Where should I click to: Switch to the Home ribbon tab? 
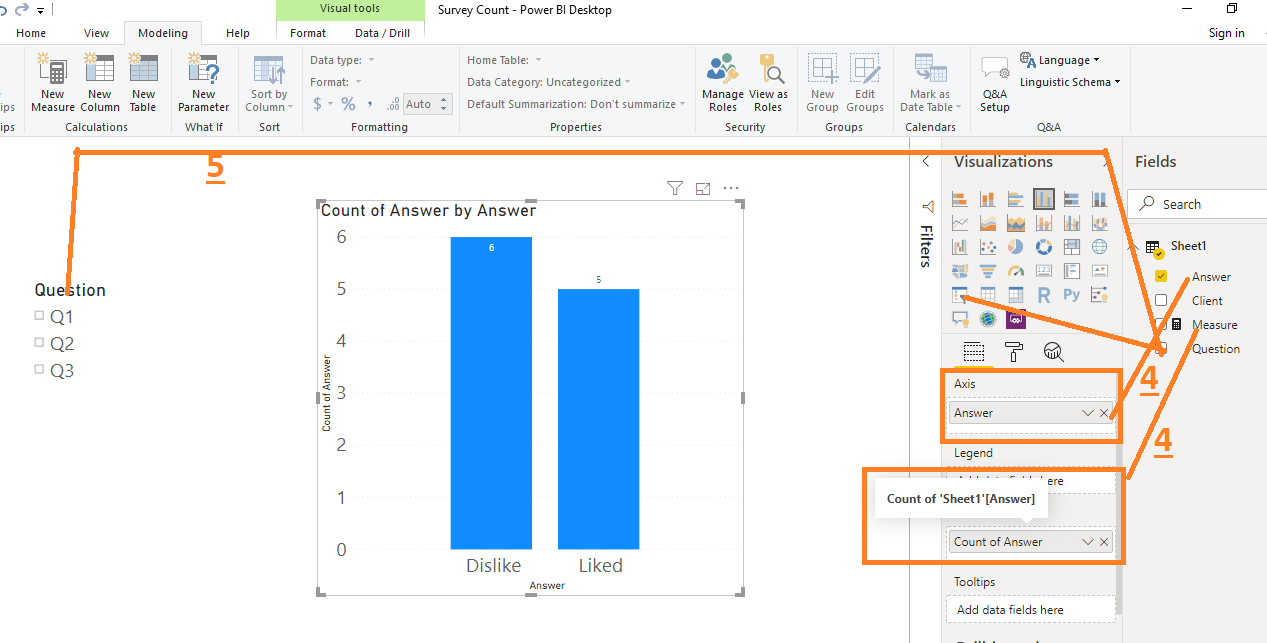(31, 33)
